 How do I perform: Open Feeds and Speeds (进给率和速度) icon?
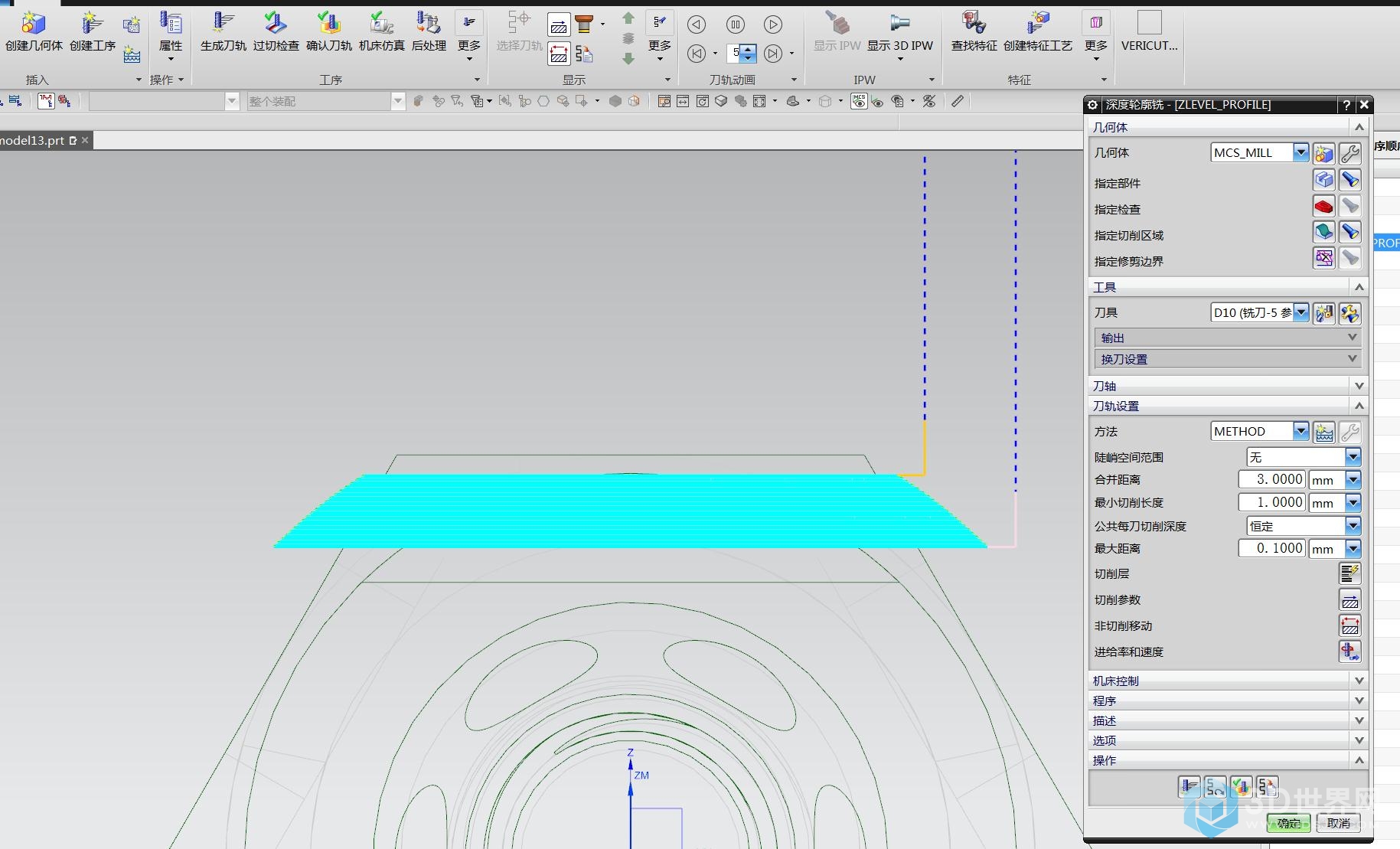tap(1349, 651)
